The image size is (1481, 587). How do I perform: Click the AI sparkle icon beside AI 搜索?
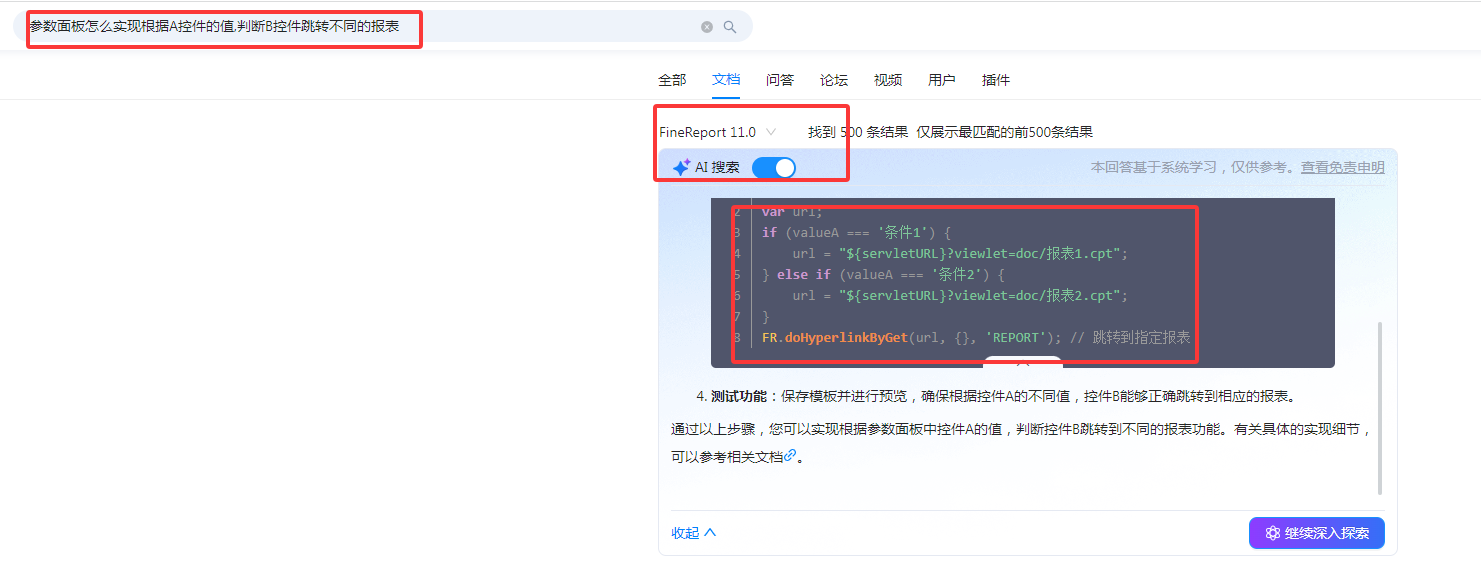coord(681,168)
